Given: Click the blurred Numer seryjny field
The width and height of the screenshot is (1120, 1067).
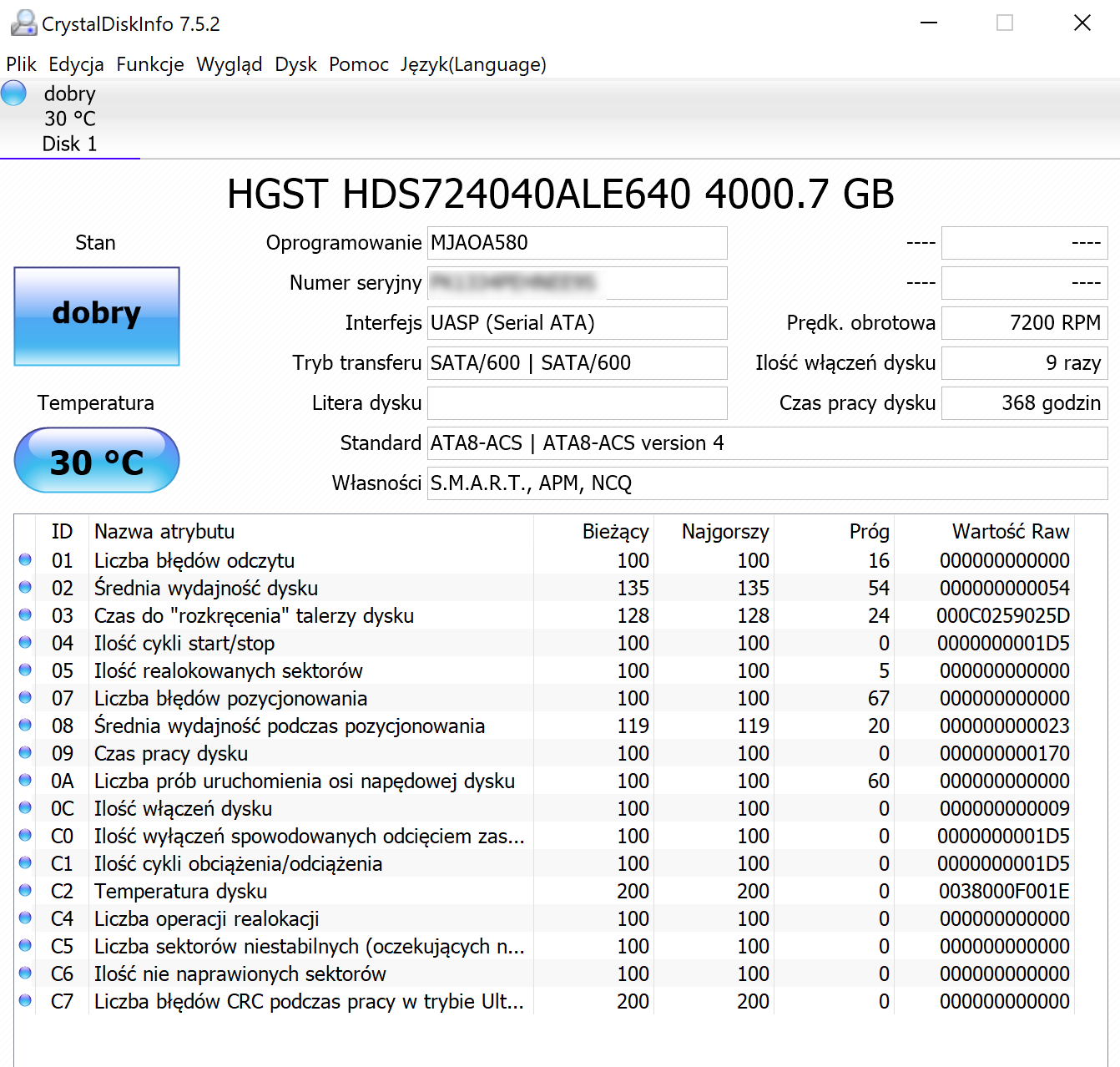Looking at the screenshot, I should point(578,283).
